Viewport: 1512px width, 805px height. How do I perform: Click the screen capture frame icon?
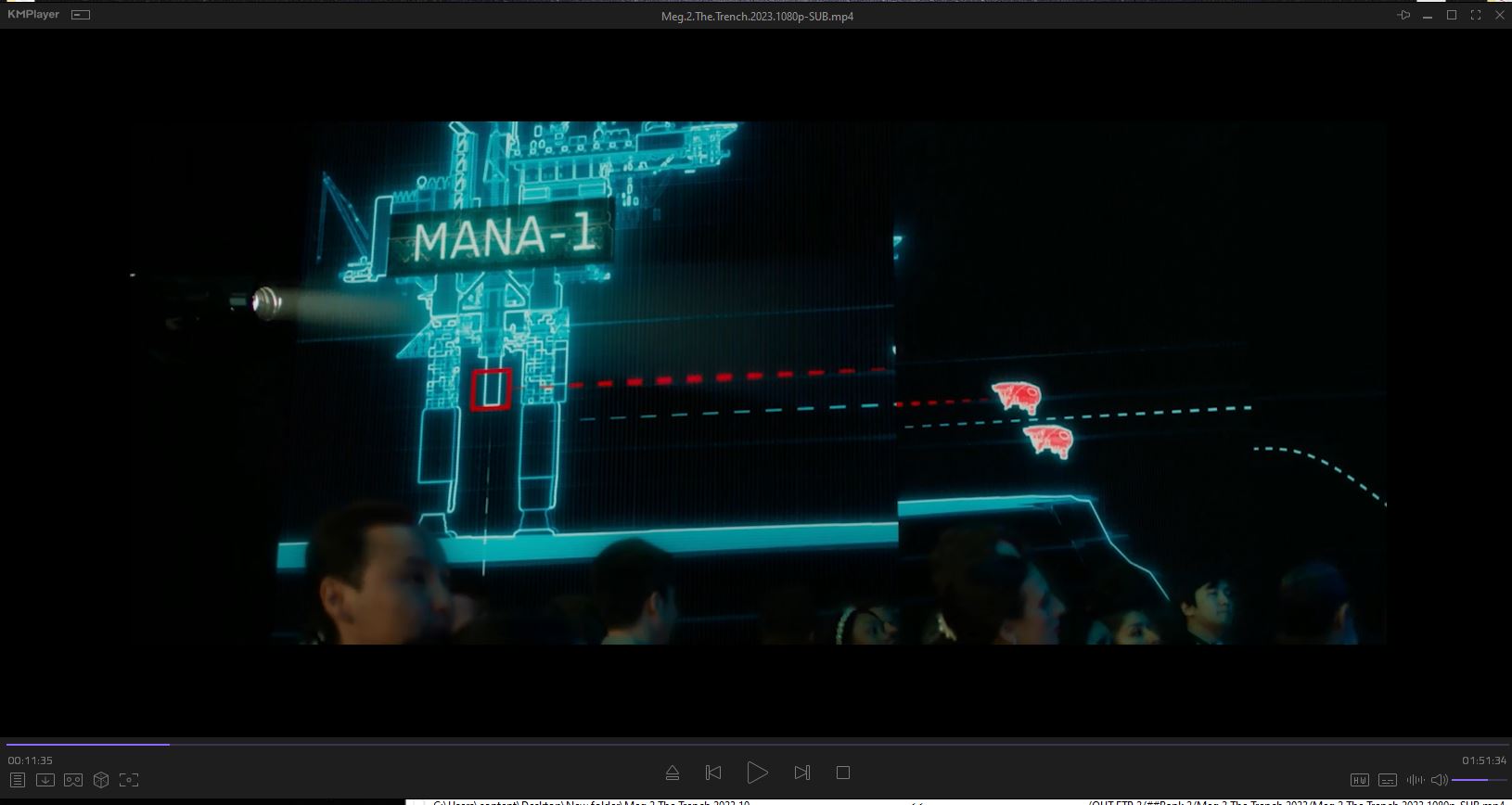pos(129,780)
